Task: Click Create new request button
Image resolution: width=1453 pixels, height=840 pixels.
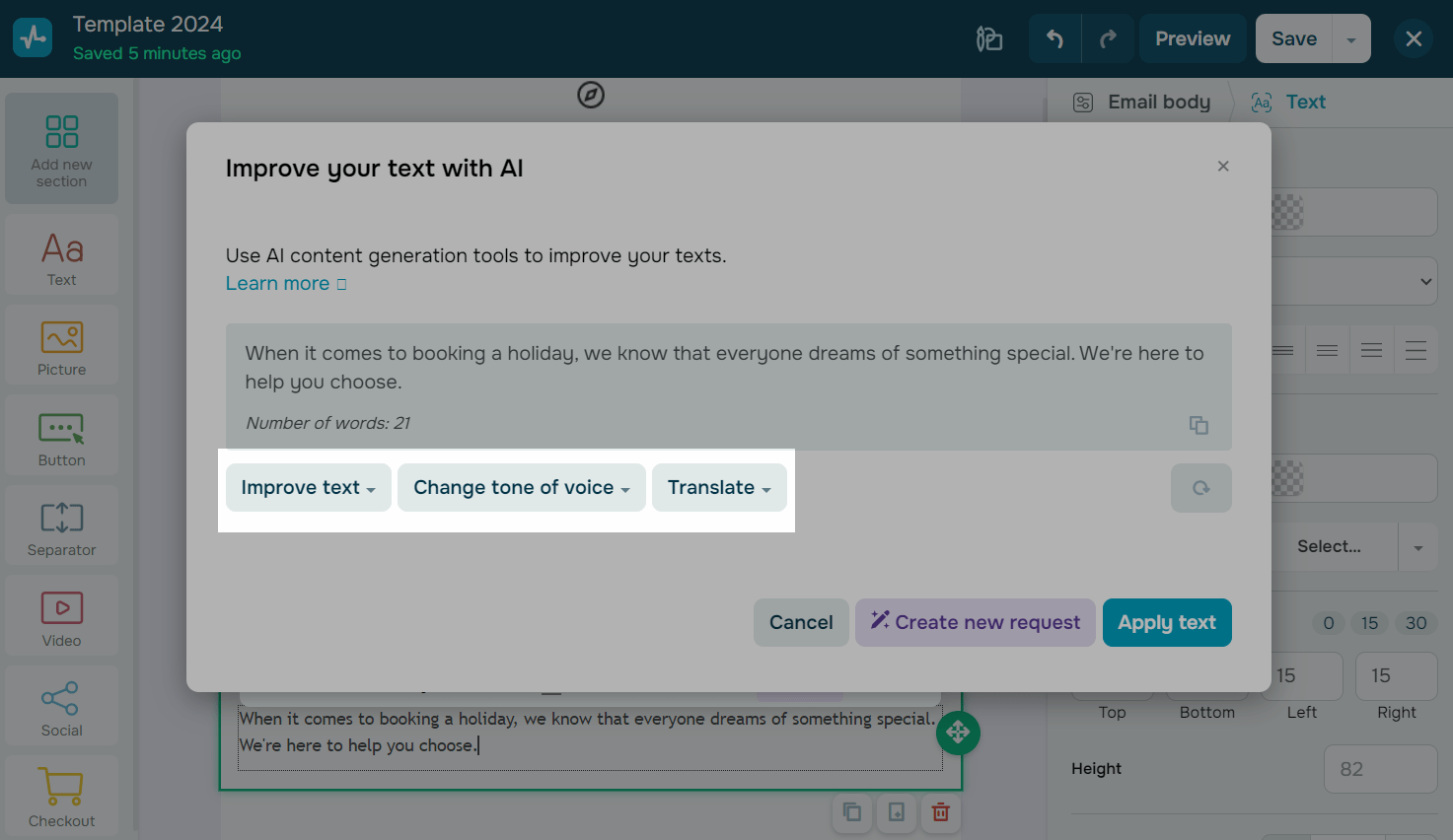Action: (975, 623)
